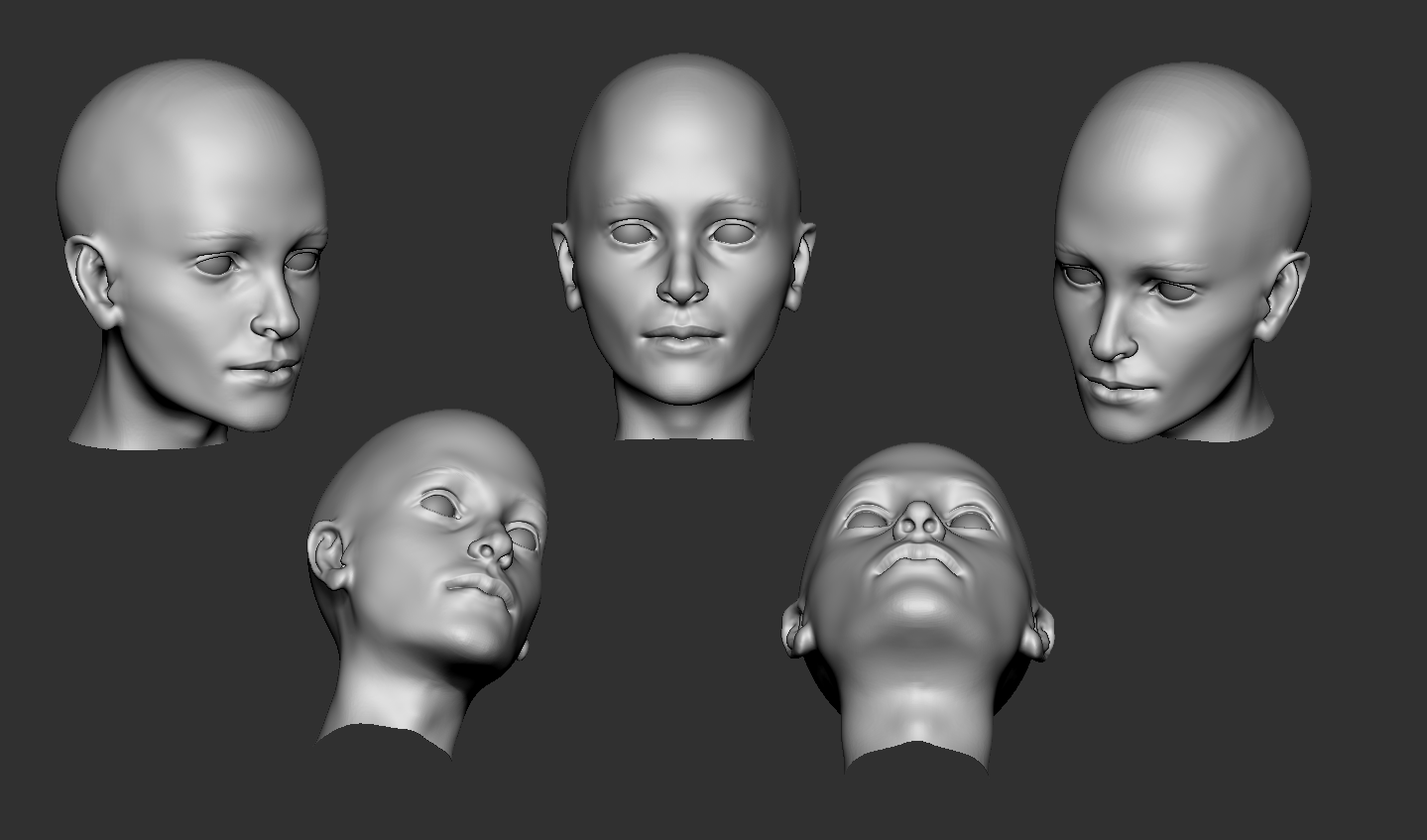Select the head render viewed from directly below the chin

click(918, 609)
